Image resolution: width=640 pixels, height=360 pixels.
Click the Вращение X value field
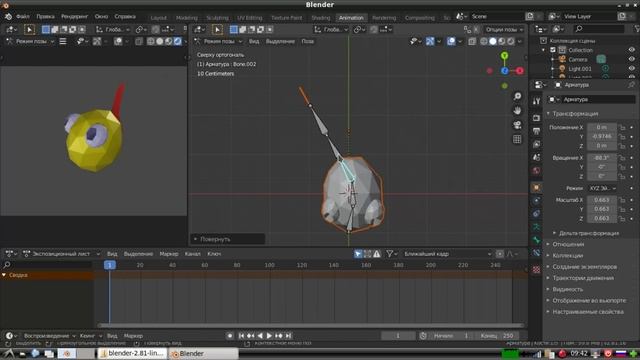click(602, 158)
